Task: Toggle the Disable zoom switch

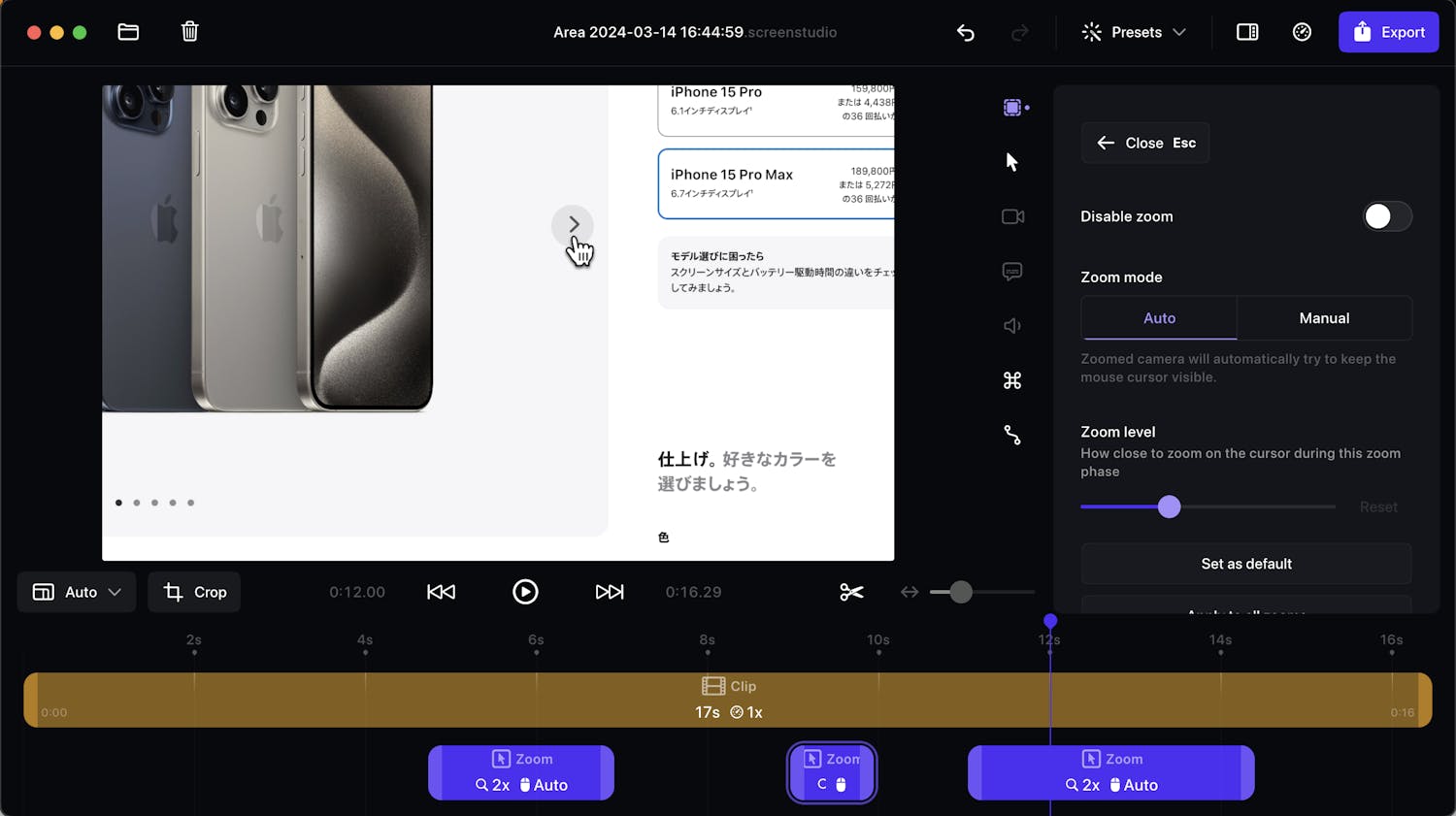Action: pyautogui.click(x=1386, y=216)
